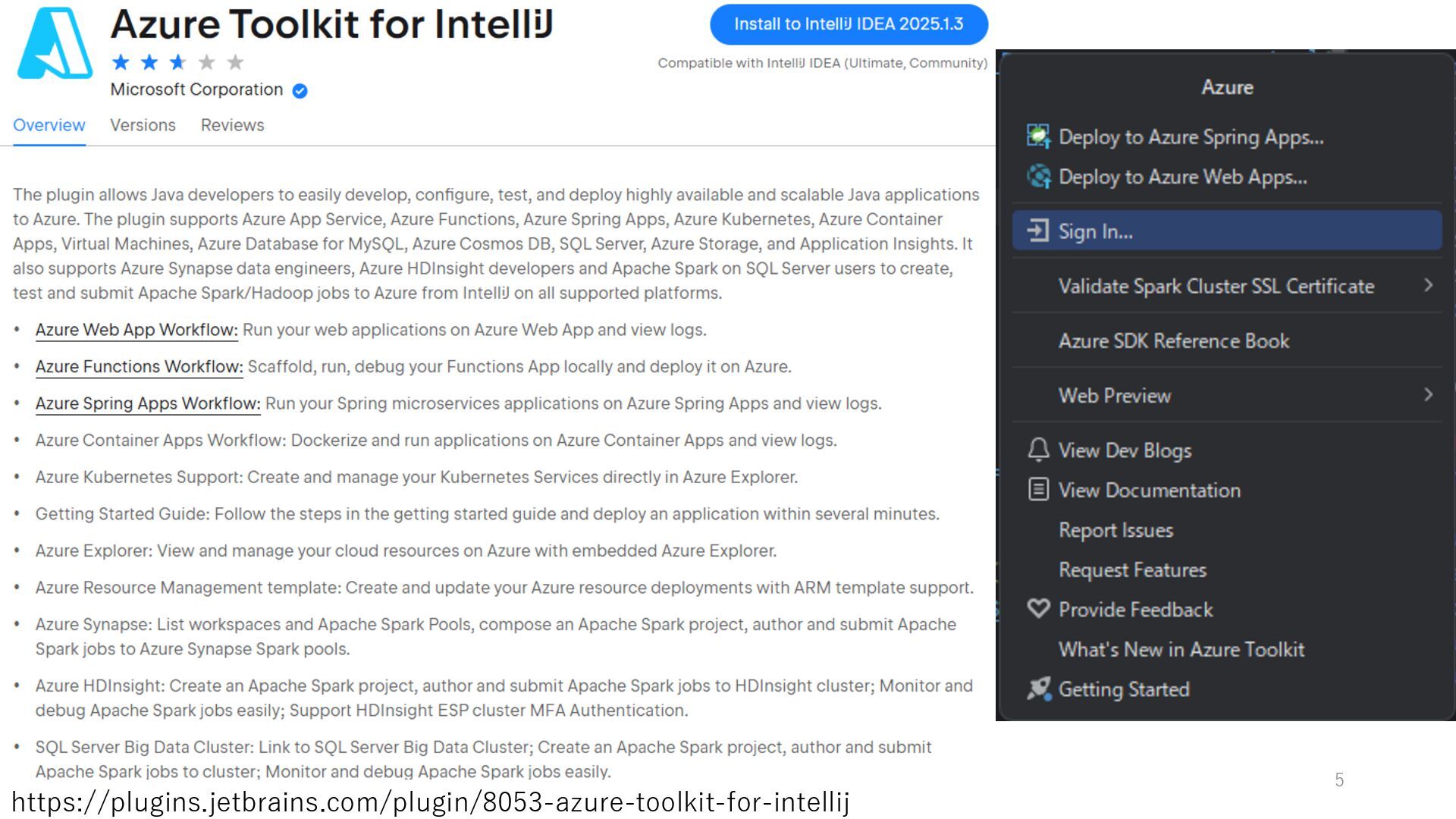Viewport: 1456px width, 819px height.
Task: Click Install to IntelliJ IDEA 2025.1.3 button
Action: coord(849,24)
